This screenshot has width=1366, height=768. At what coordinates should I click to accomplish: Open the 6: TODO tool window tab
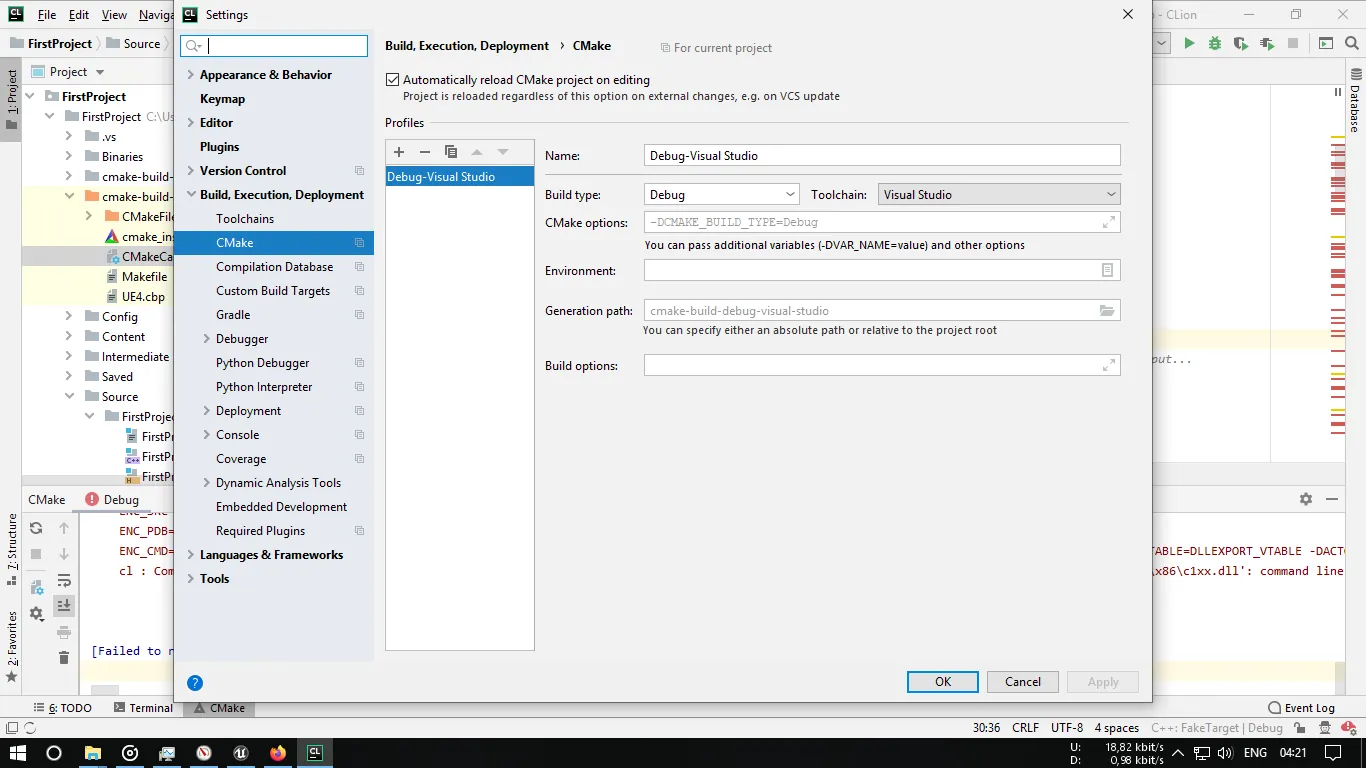62,708
